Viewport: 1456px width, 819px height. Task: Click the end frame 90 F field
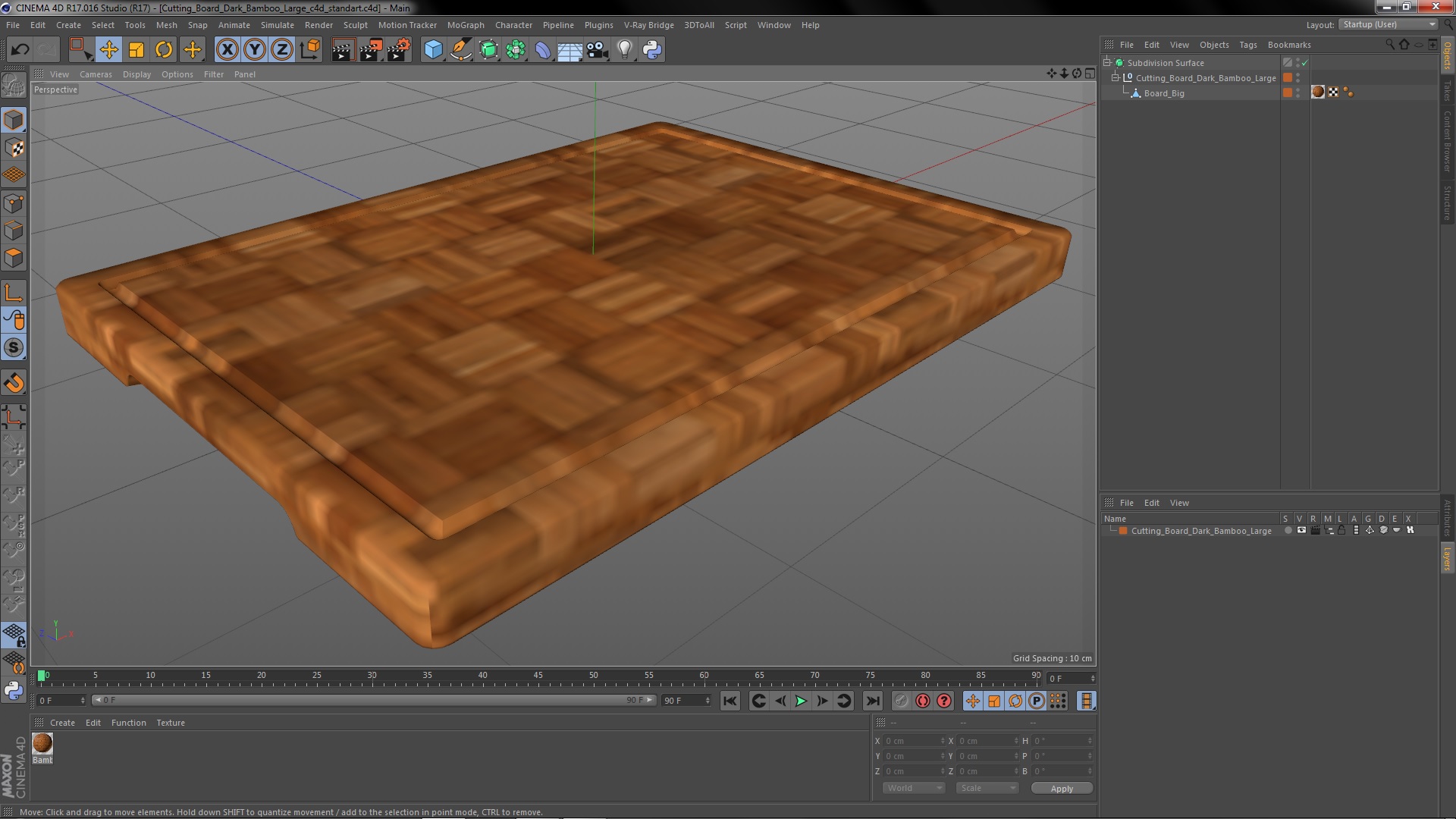686,701
